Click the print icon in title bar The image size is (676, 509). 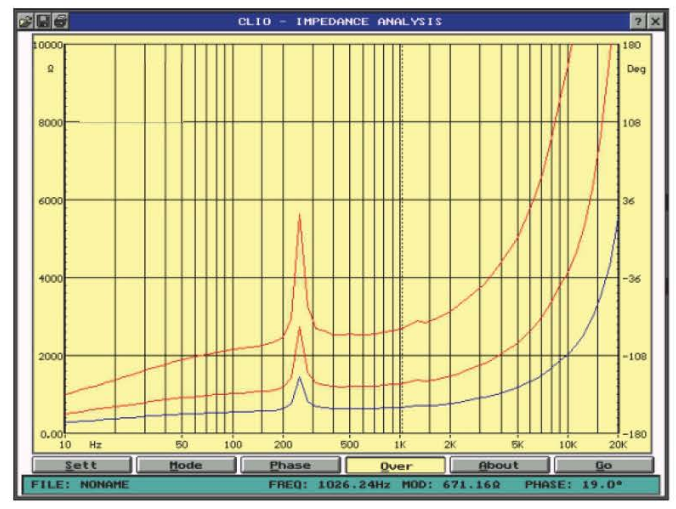click(59, 20)
